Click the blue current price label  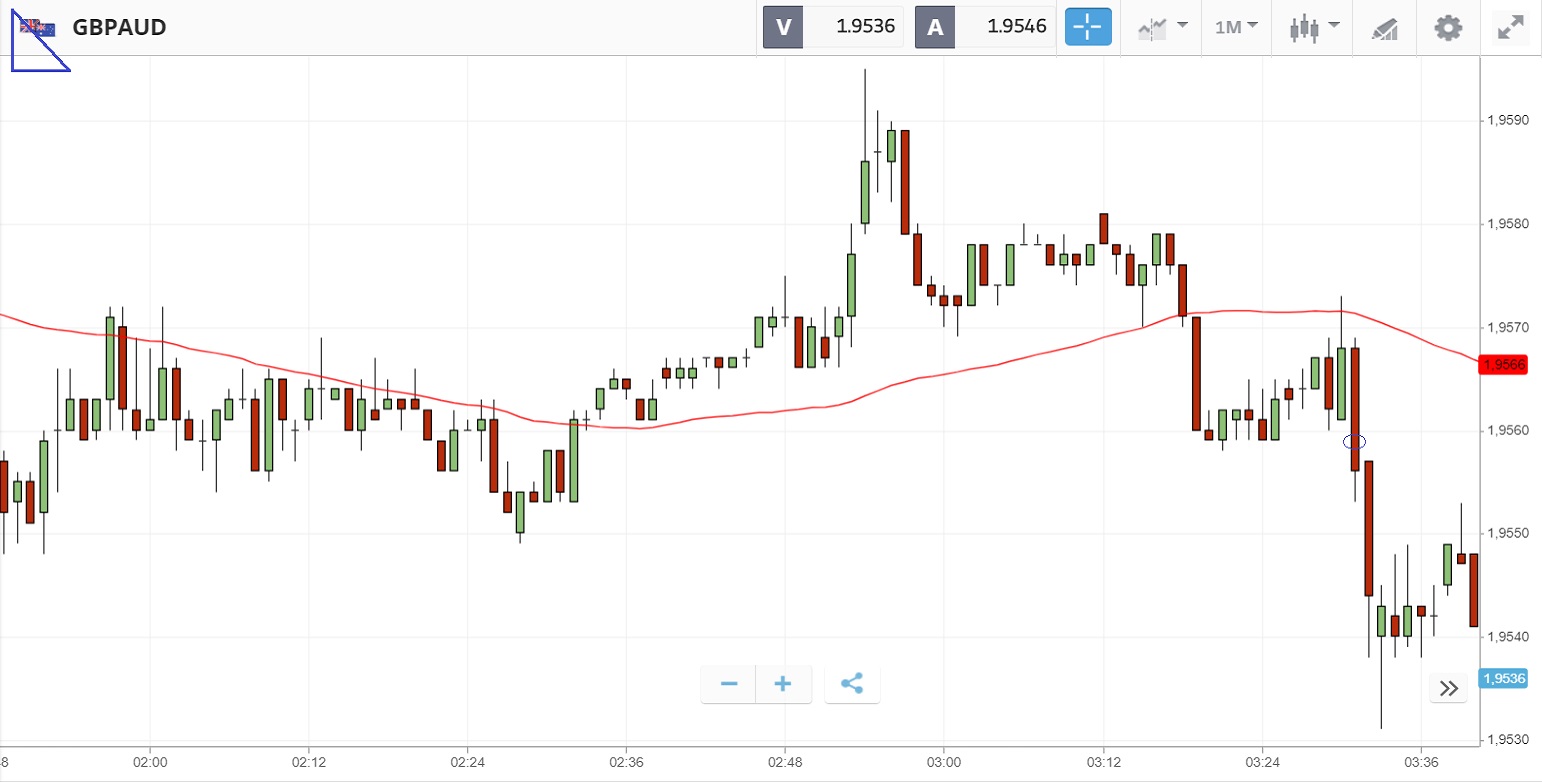(1503, 678)
